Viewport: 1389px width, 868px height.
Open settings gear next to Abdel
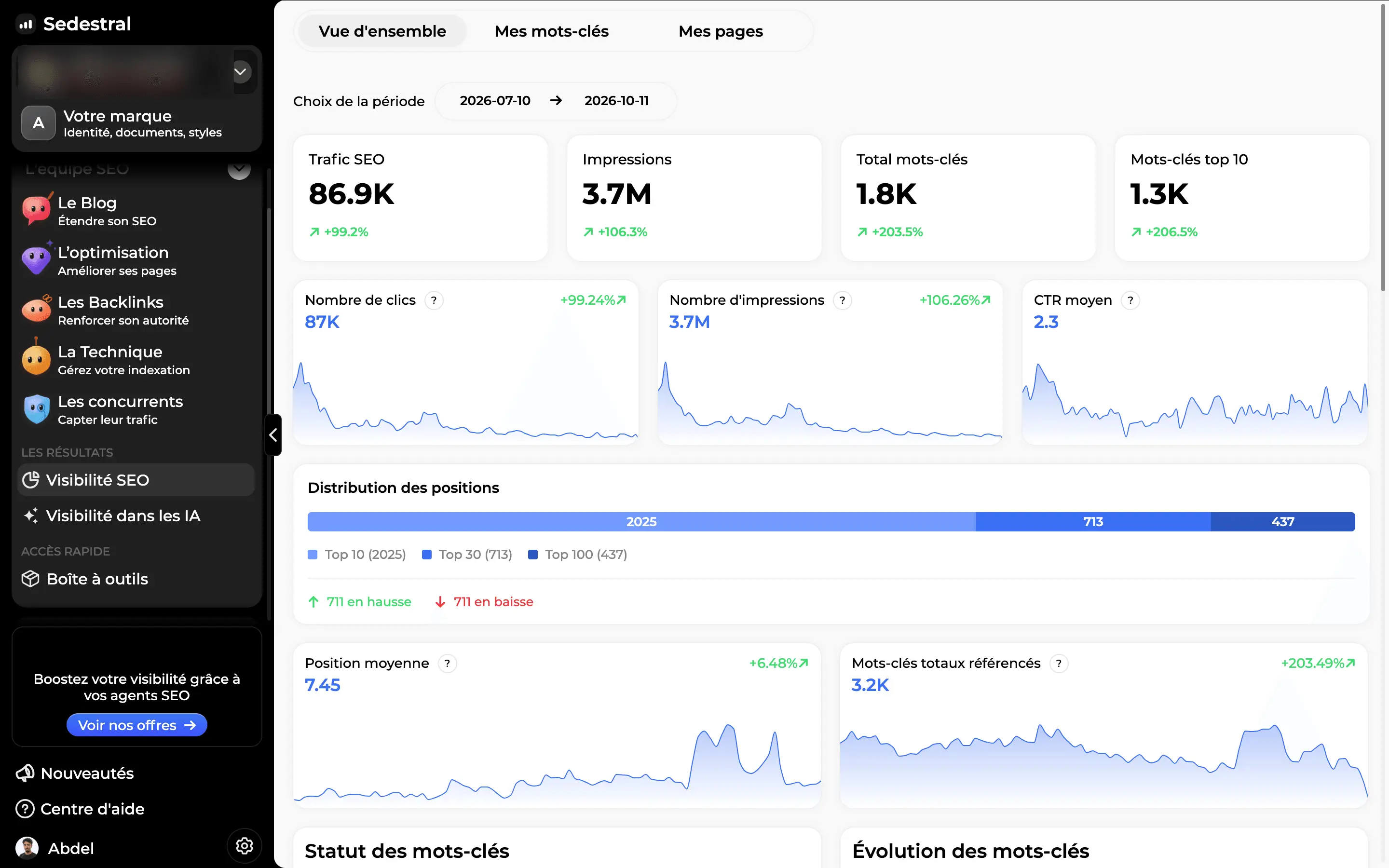(x=245, y=846)
